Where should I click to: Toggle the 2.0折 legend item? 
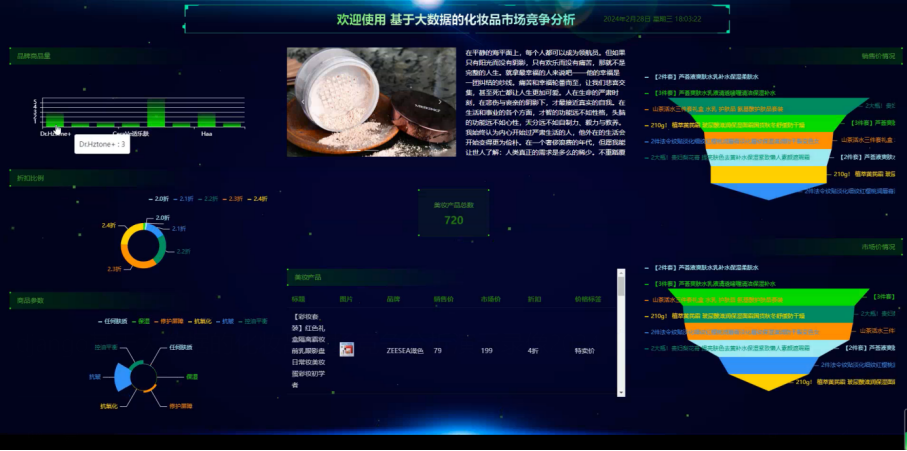158,198
